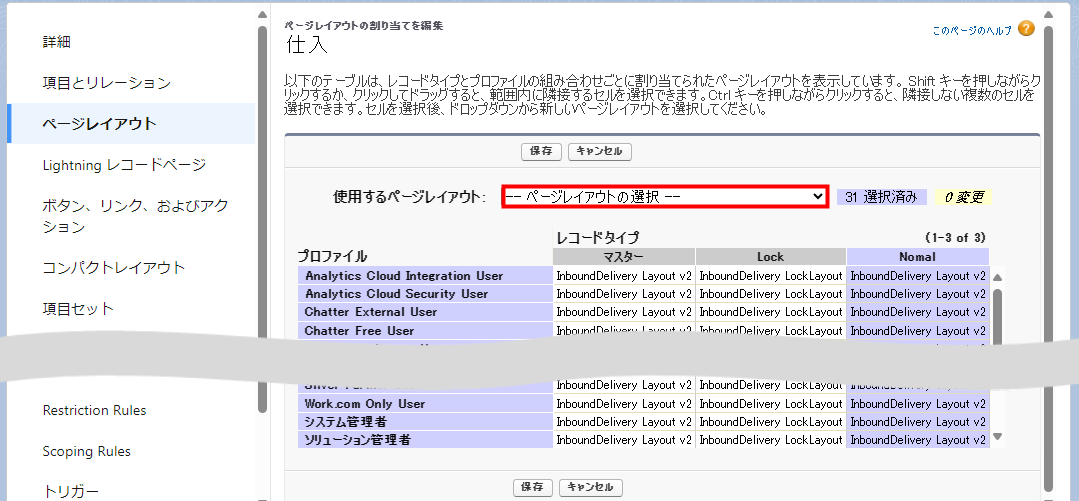This screenshot has height=501, width=1079.
Task: Select マスター cell for Analytics Cloud Integration User
Action: click(624, 276)
